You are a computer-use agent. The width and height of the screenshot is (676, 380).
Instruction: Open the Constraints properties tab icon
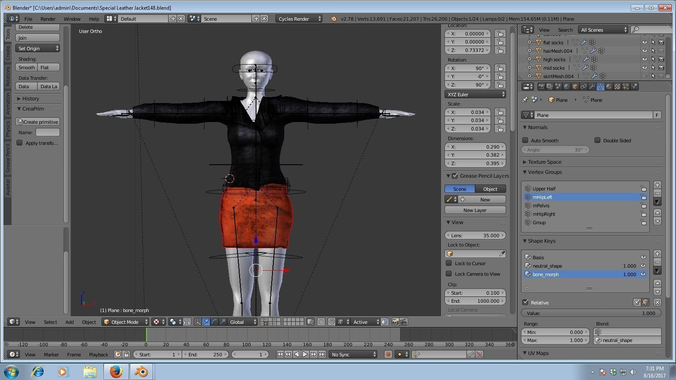point(584,87)
